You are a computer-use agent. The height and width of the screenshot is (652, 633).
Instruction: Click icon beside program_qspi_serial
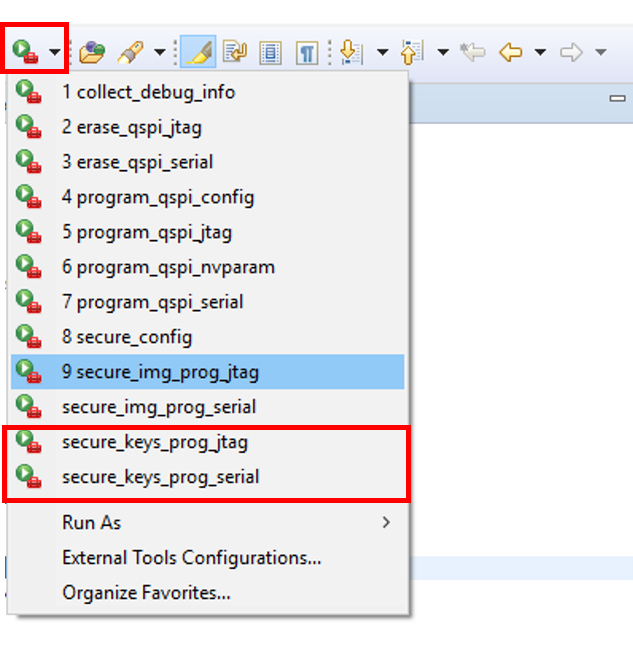[x=28, y=301]
